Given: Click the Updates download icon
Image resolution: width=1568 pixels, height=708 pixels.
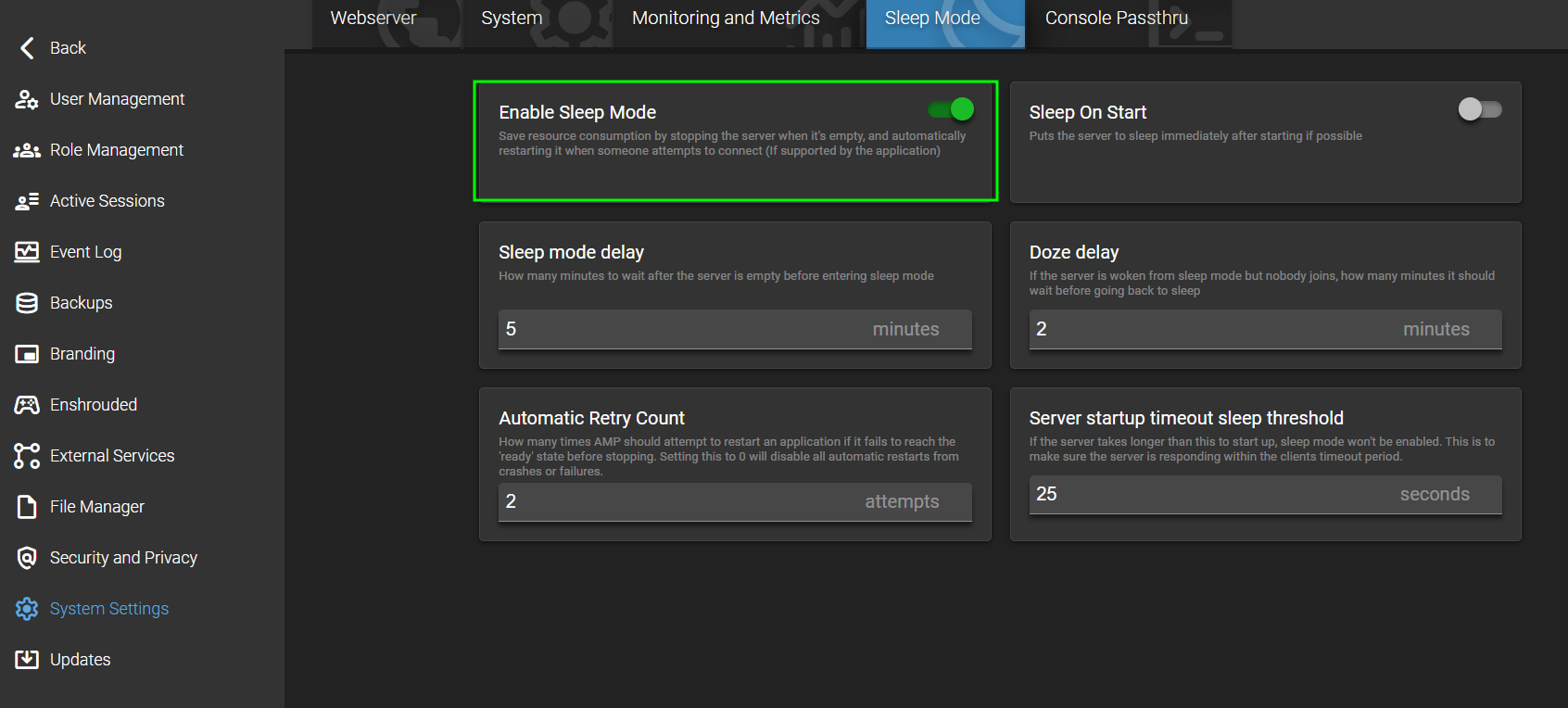Looking at the screenshot, I should click(x=27, y=660).
